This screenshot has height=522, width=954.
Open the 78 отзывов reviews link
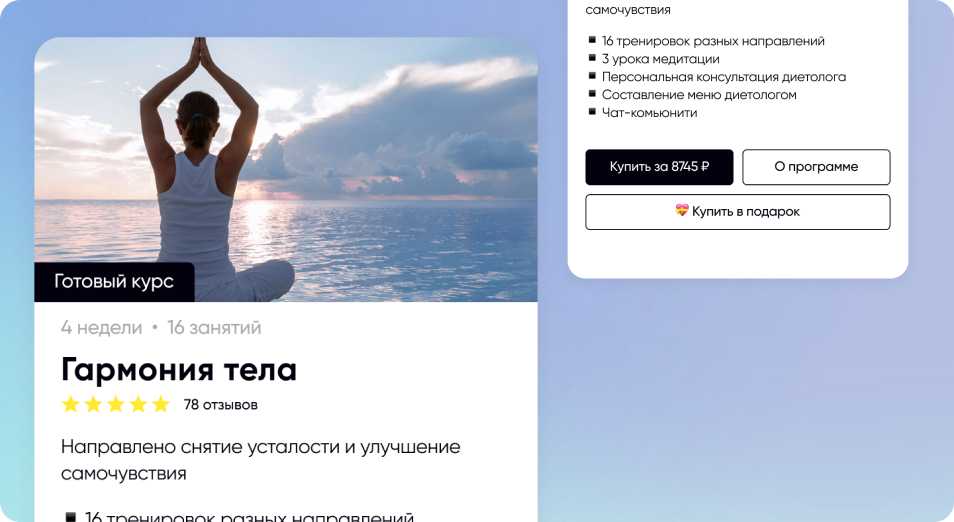[x=221, y=405]
